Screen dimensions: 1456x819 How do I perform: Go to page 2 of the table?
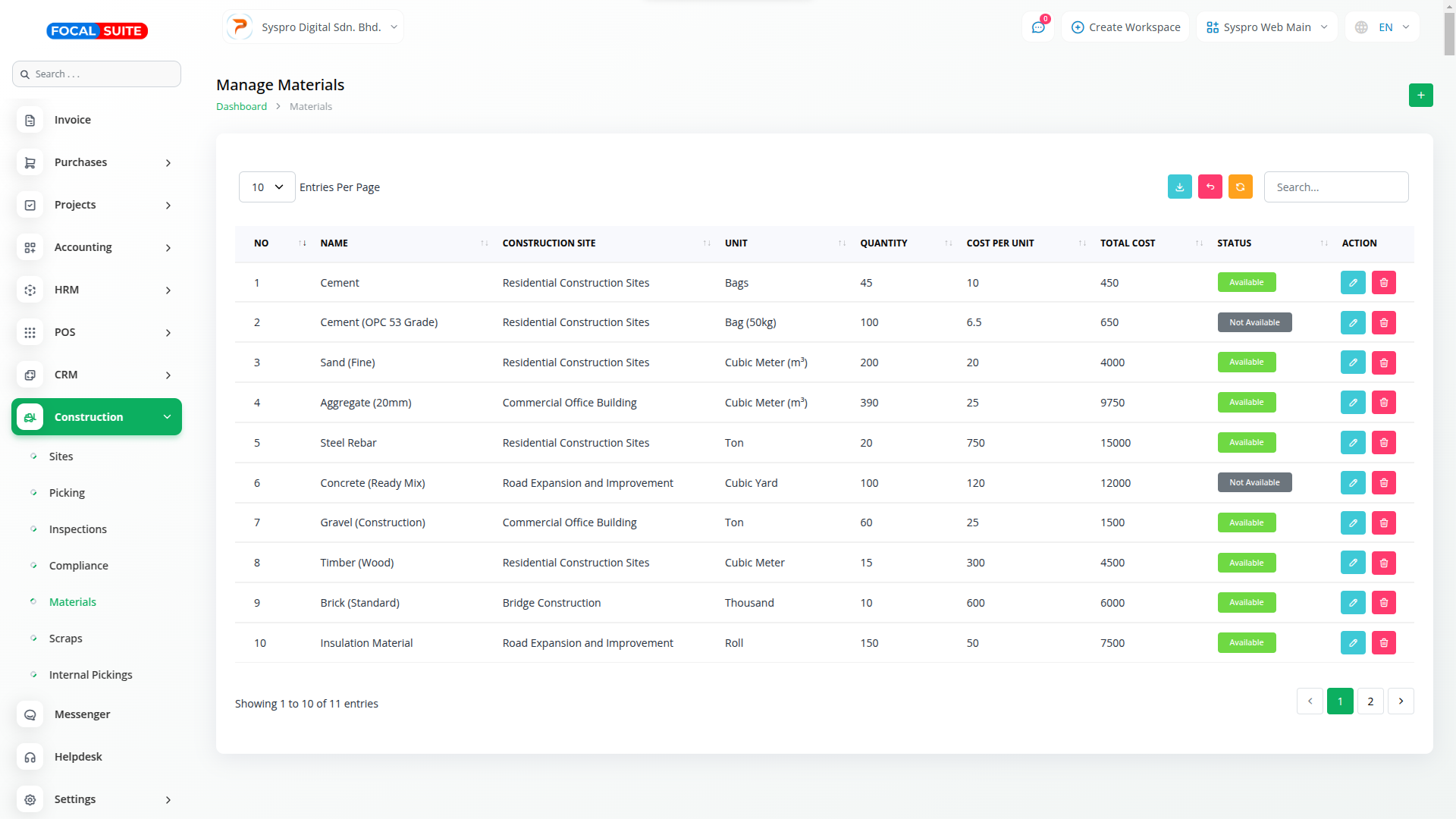click(1370, 701)
